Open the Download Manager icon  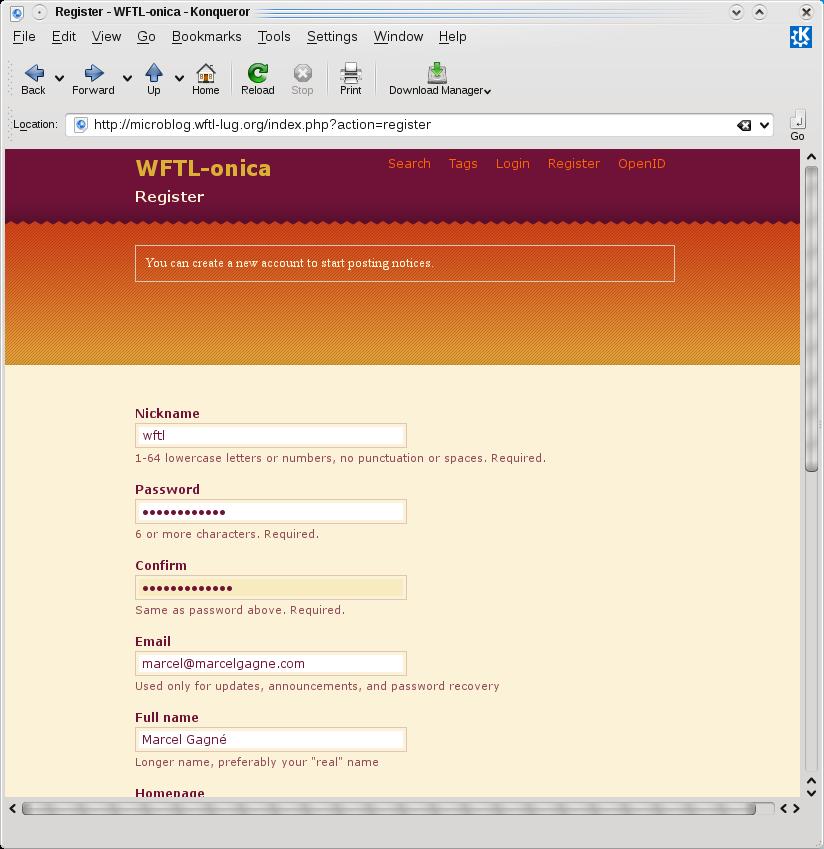pyautogui.click(x=437, y=73)
